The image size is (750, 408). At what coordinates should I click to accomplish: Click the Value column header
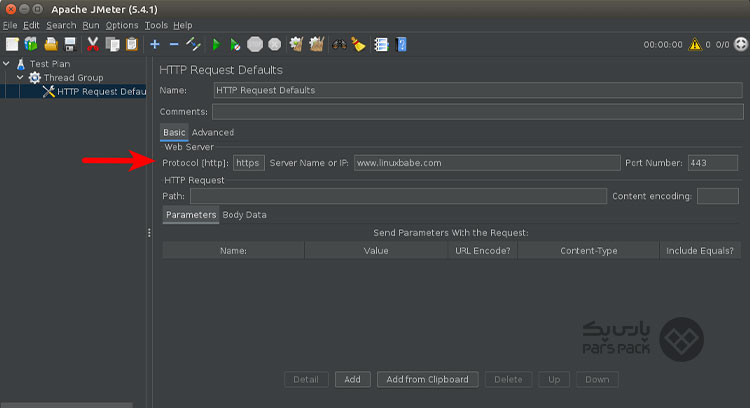376,251
